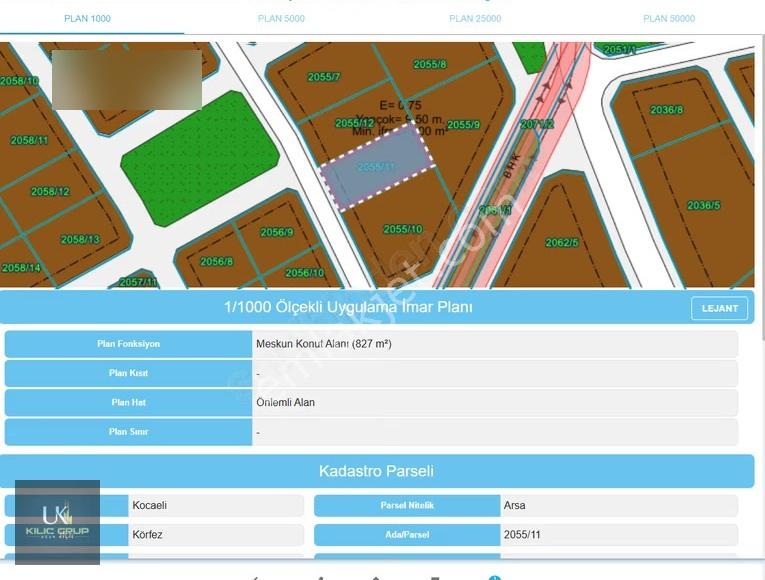This screenshot has height=580, width=765.
Task: Click parcel 2056/8 on the map
Action: 217,261
